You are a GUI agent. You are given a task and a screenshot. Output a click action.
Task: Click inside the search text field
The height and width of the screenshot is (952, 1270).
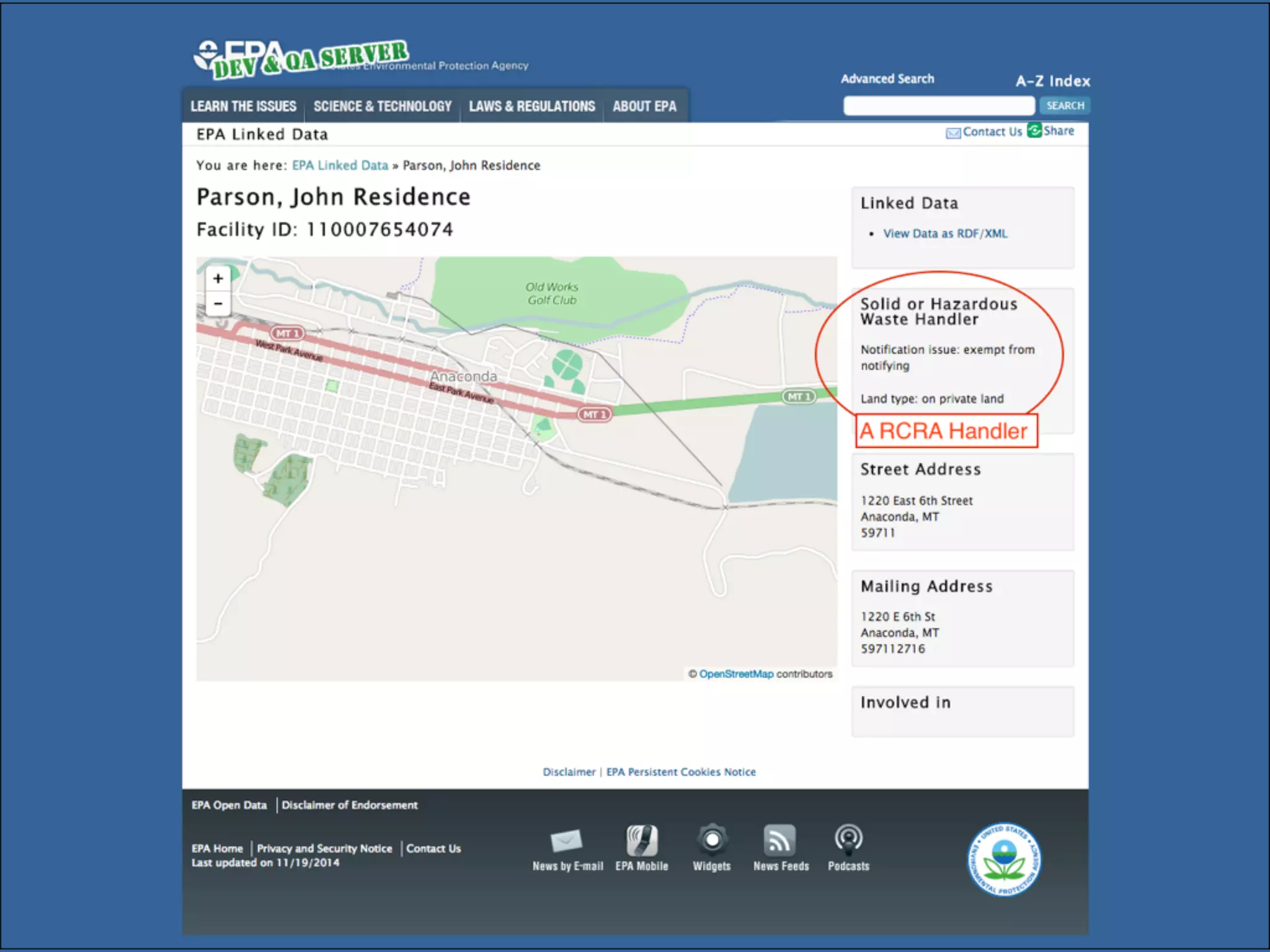938,106
